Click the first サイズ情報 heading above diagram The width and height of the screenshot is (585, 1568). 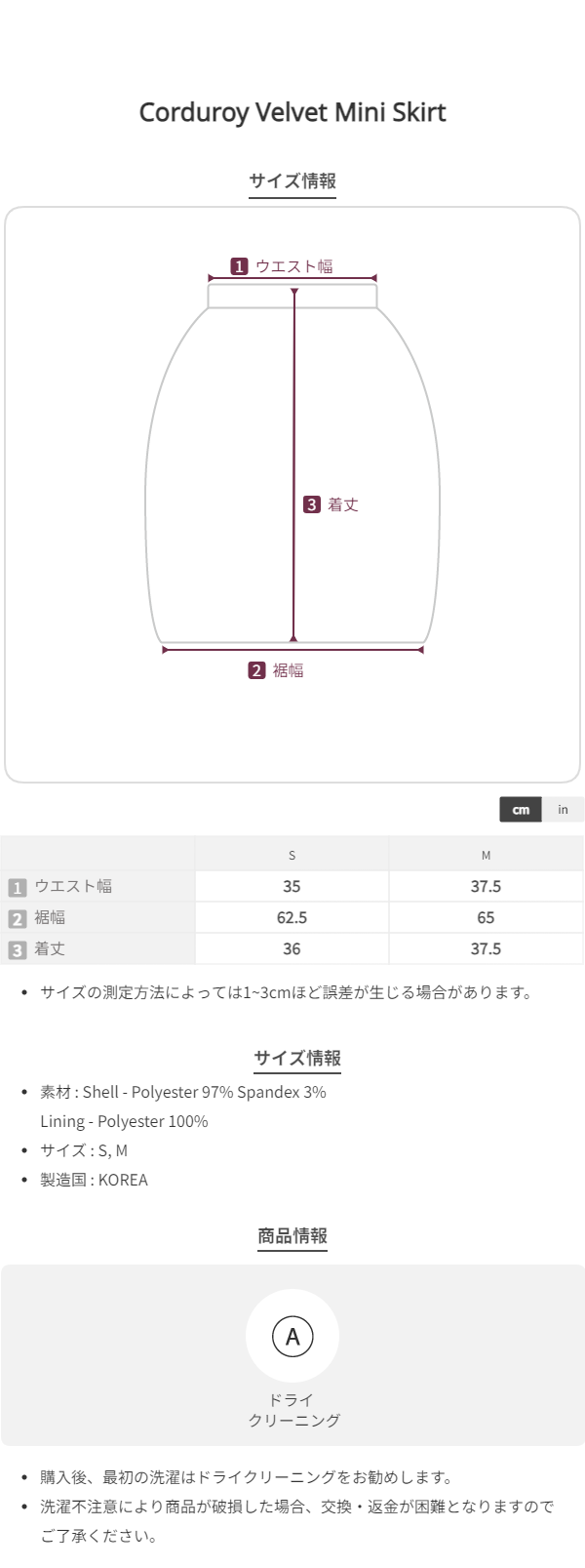pyautogui.click(x=292, y=181)
